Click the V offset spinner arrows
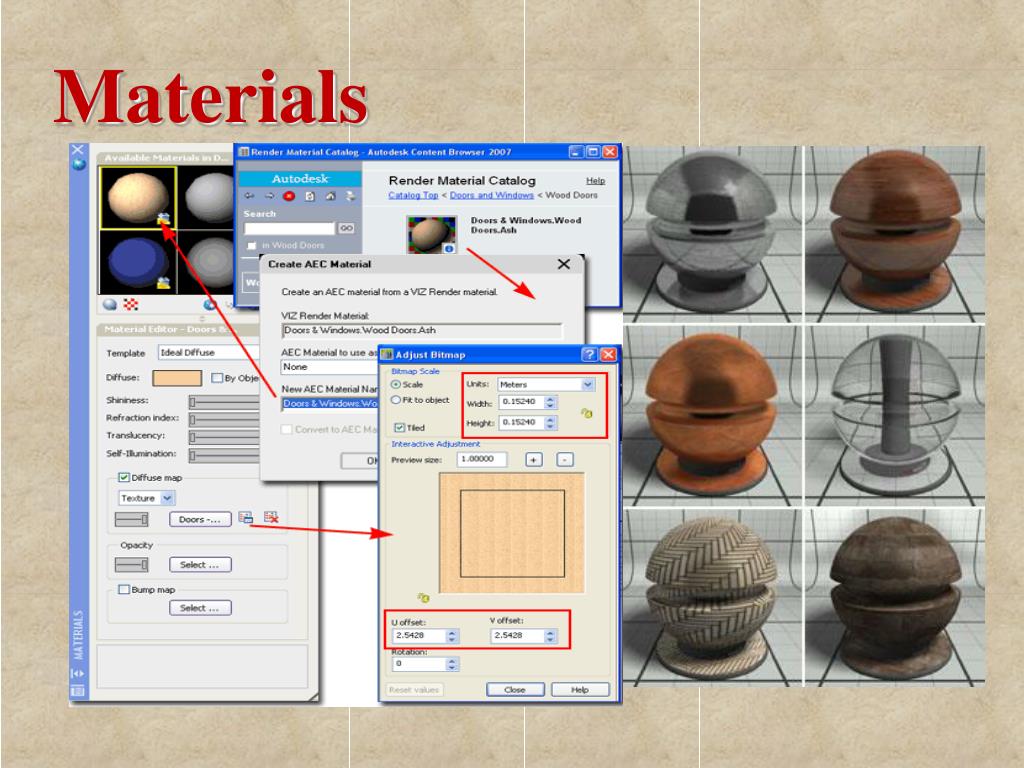1024x768 pixels. pyautogui.click(x=550, y=635)
